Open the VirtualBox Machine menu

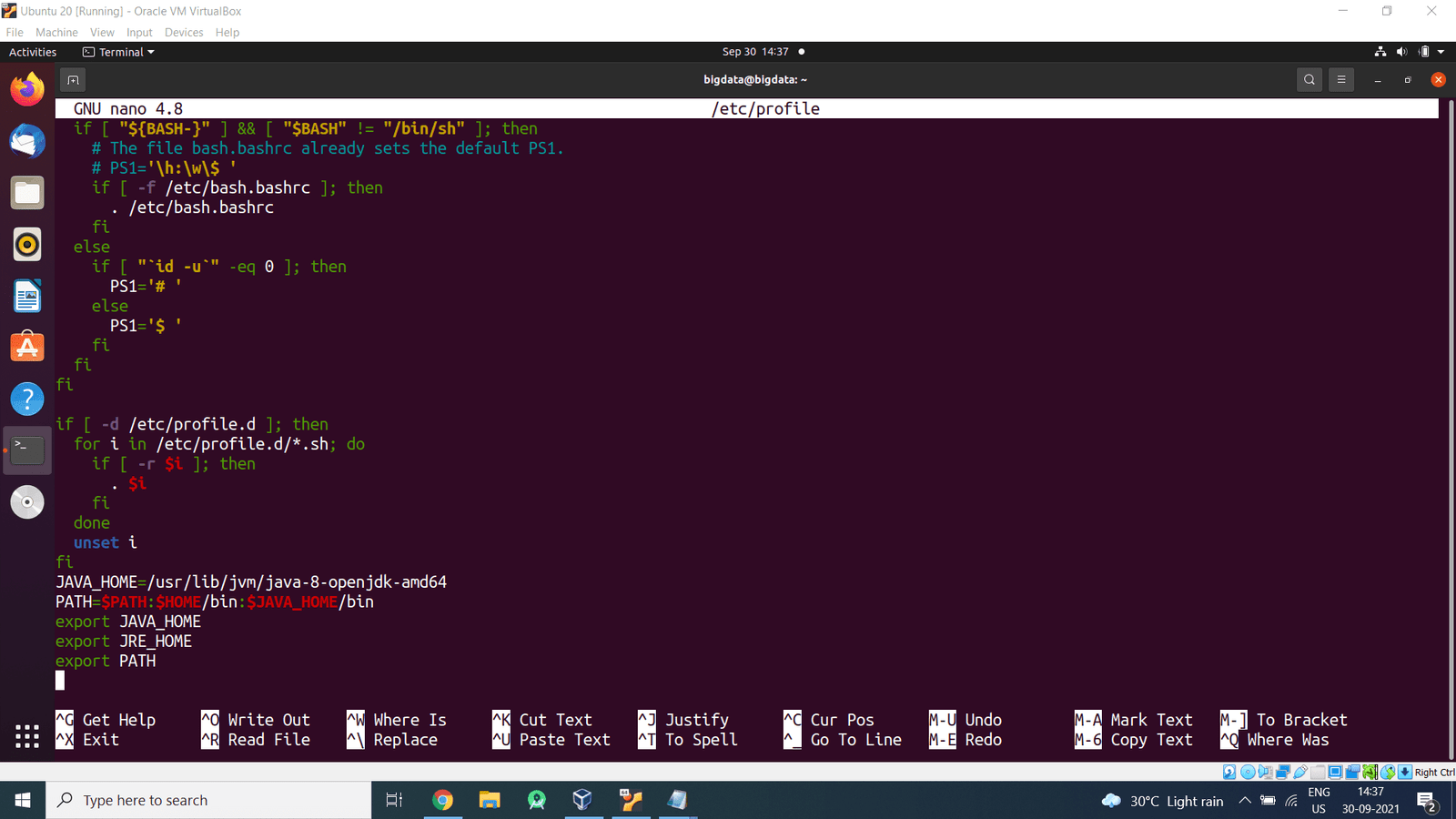click(x=56, y=32)
